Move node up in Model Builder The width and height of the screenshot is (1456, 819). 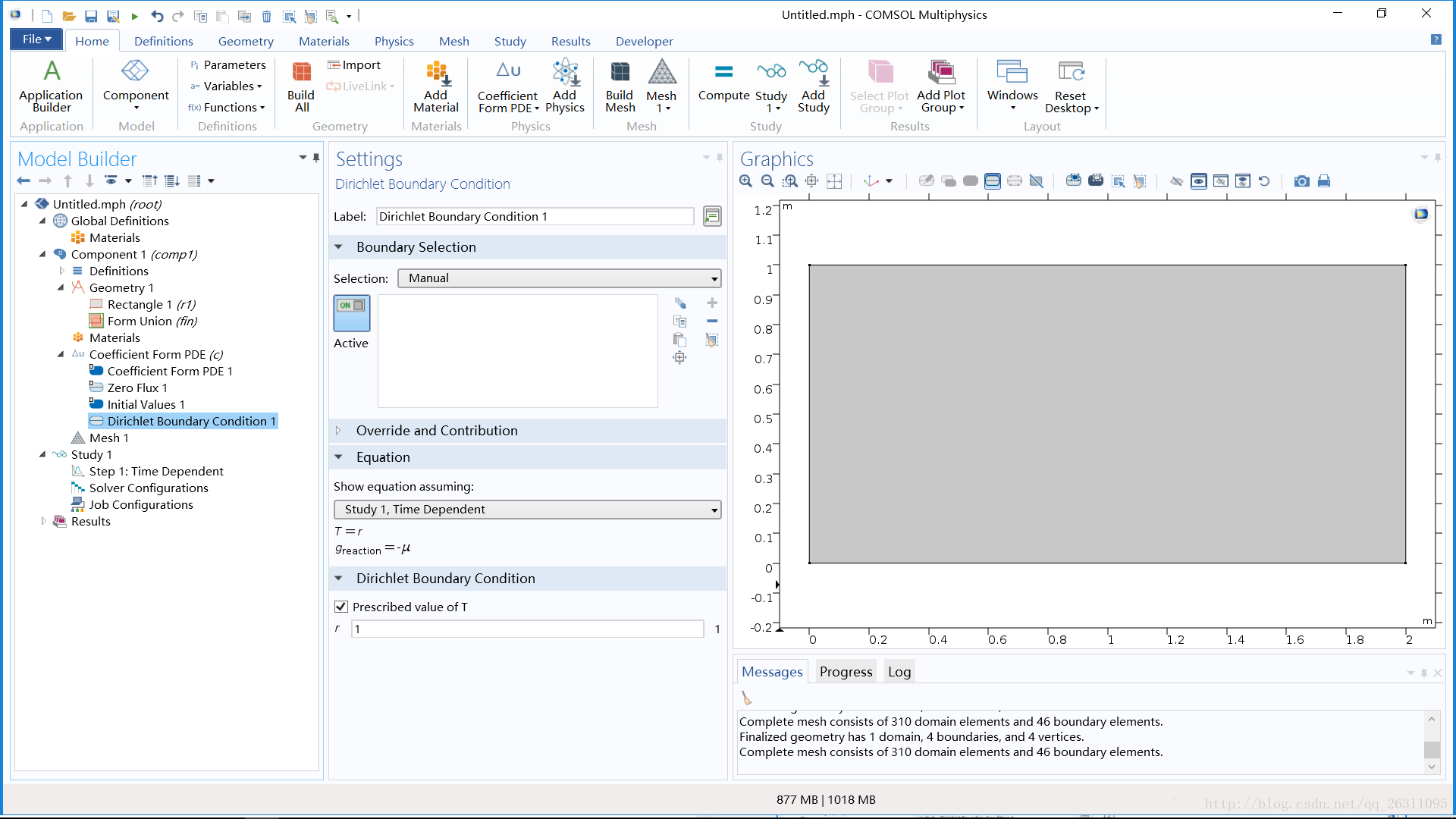point(67,180)
